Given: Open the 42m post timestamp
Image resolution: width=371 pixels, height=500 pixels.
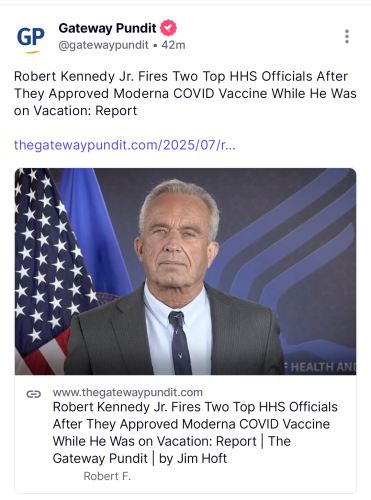Looking at the screenshot, I should point(173,45).
